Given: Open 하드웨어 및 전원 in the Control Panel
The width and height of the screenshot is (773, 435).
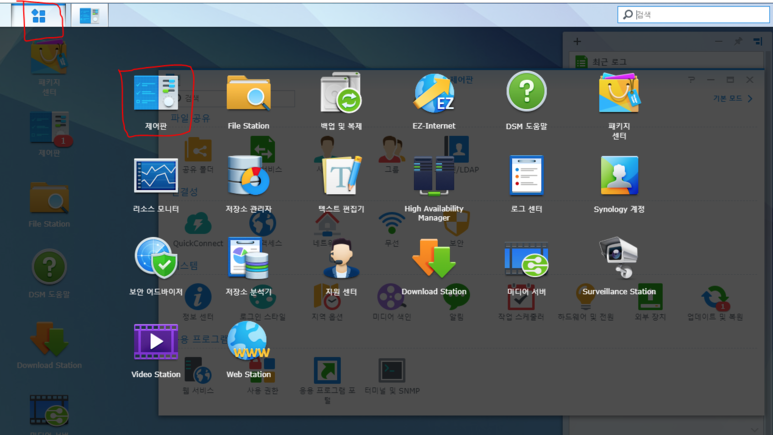Looking at the screenshot, I should (585, 303).
